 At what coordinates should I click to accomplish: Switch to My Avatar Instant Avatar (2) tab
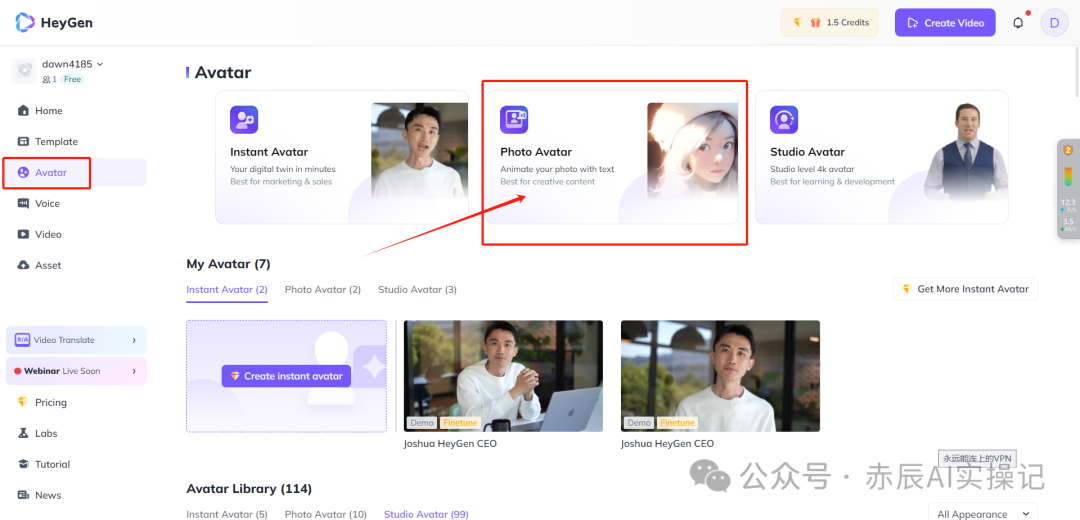[x=227, y=290]
